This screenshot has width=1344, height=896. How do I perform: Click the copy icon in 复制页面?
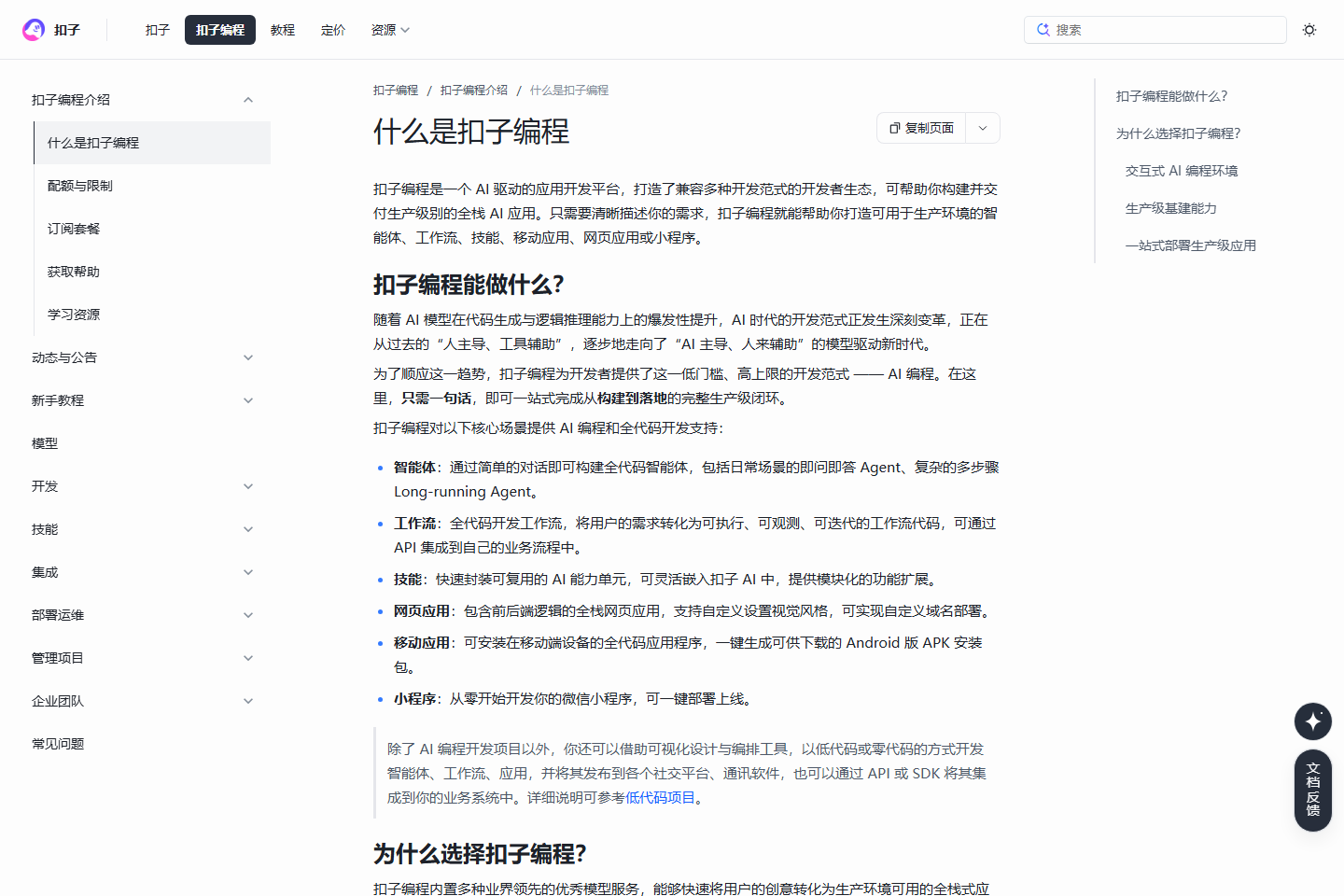tap(894, 128)
